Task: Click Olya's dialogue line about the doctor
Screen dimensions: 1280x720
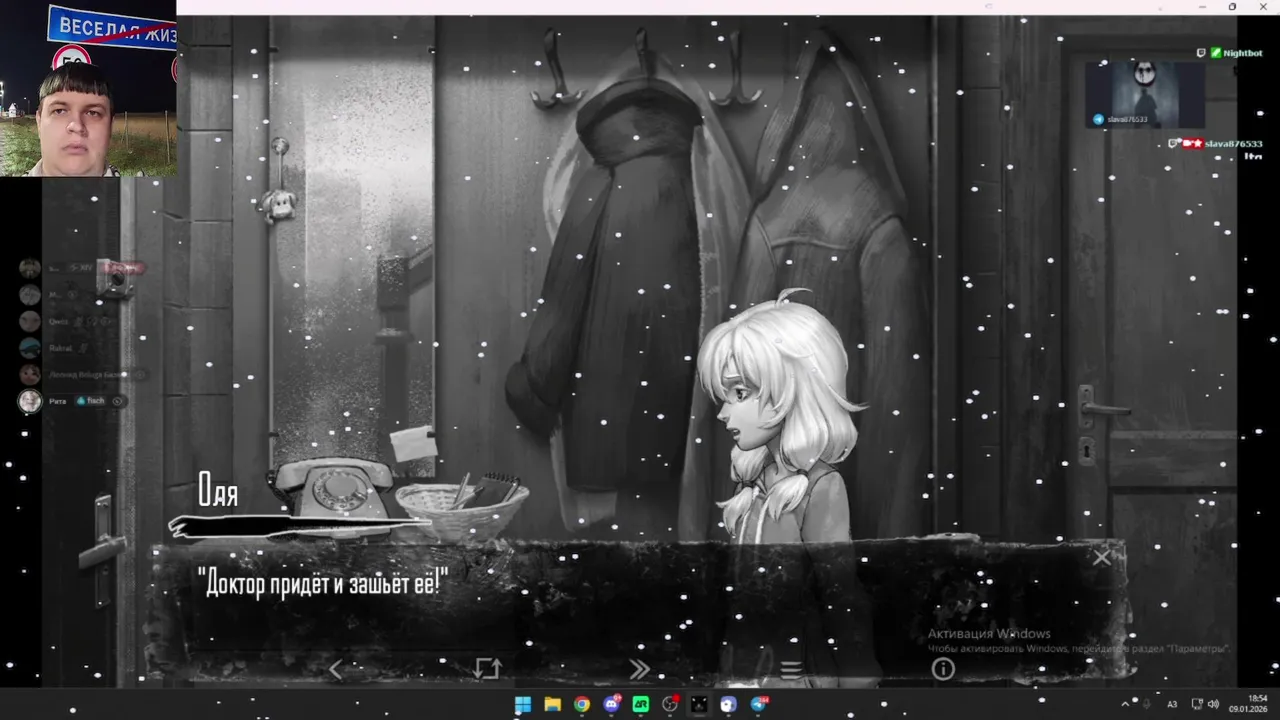Action: (322, 582)
